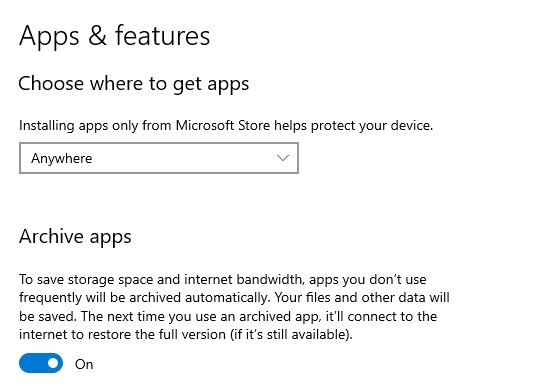
Task: Click the chevron arrow in the Anywhere combo box
Action: click(x=283, y=158)
